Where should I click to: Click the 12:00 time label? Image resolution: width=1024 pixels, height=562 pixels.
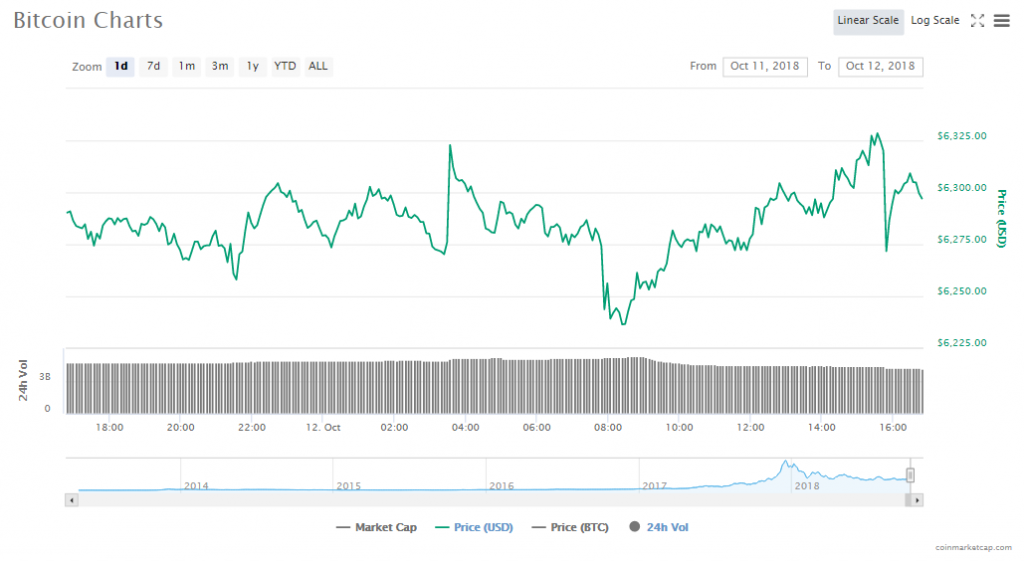pyautogui.click(x=750, y=428)
